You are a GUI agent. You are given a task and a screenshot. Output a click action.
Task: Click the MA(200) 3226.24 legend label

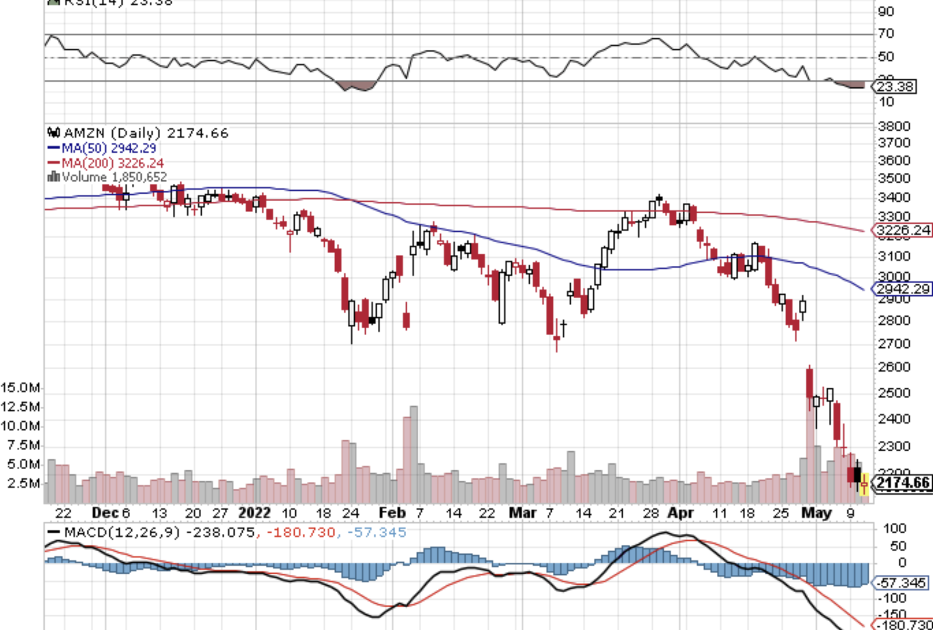point(115,163)
